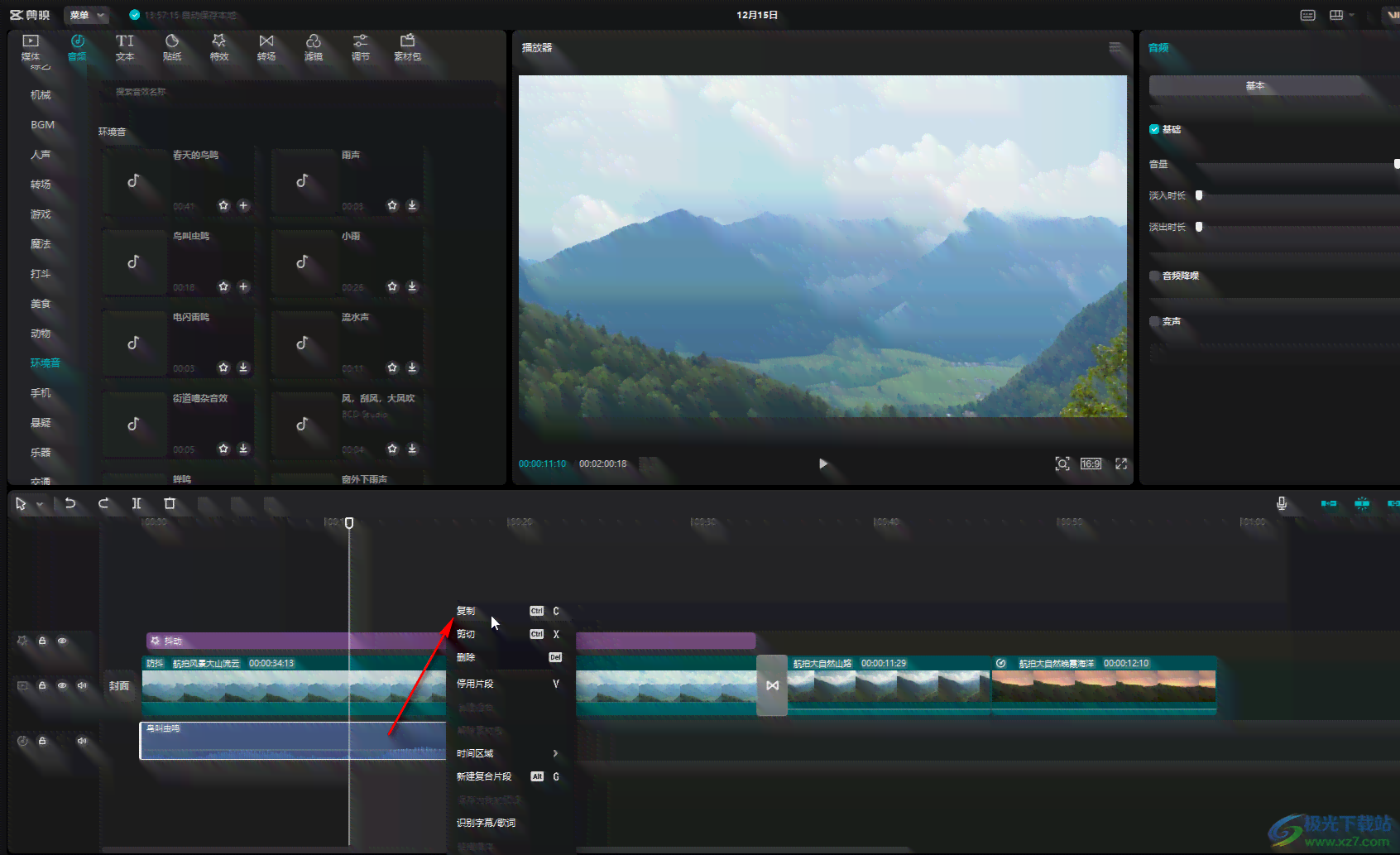
Task: Choose 识别字幕/歌词 in the context menu
Action: 510,823
